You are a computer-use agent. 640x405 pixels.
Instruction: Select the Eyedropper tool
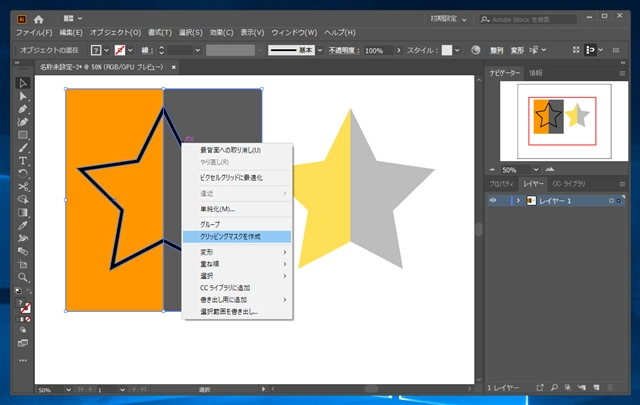click(23, 225)
